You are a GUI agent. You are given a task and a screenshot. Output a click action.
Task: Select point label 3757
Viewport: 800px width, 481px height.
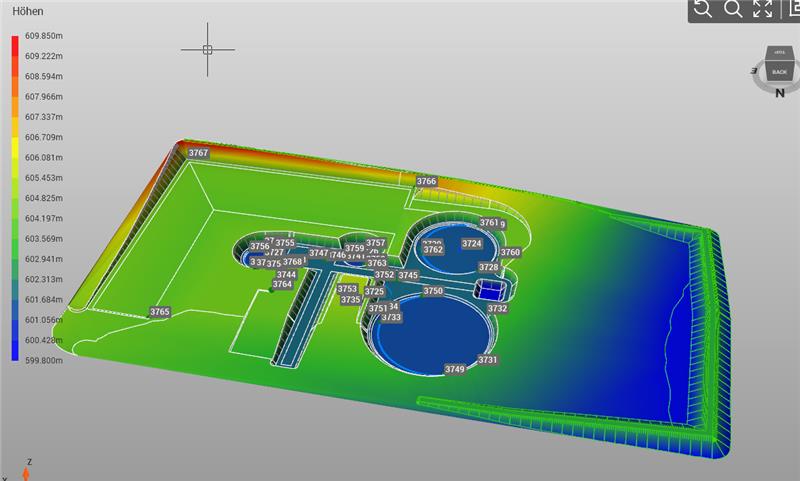[376, 243]
